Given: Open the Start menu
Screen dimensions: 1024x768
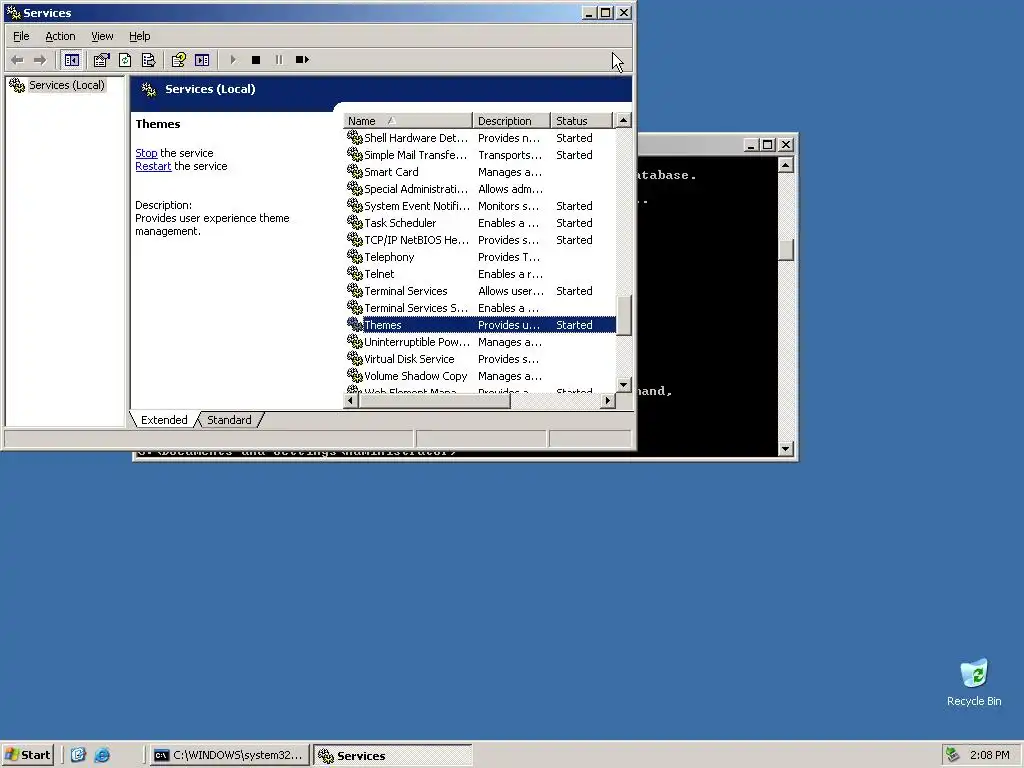Looking at the screenshot, I should click(x=27, y=755).
